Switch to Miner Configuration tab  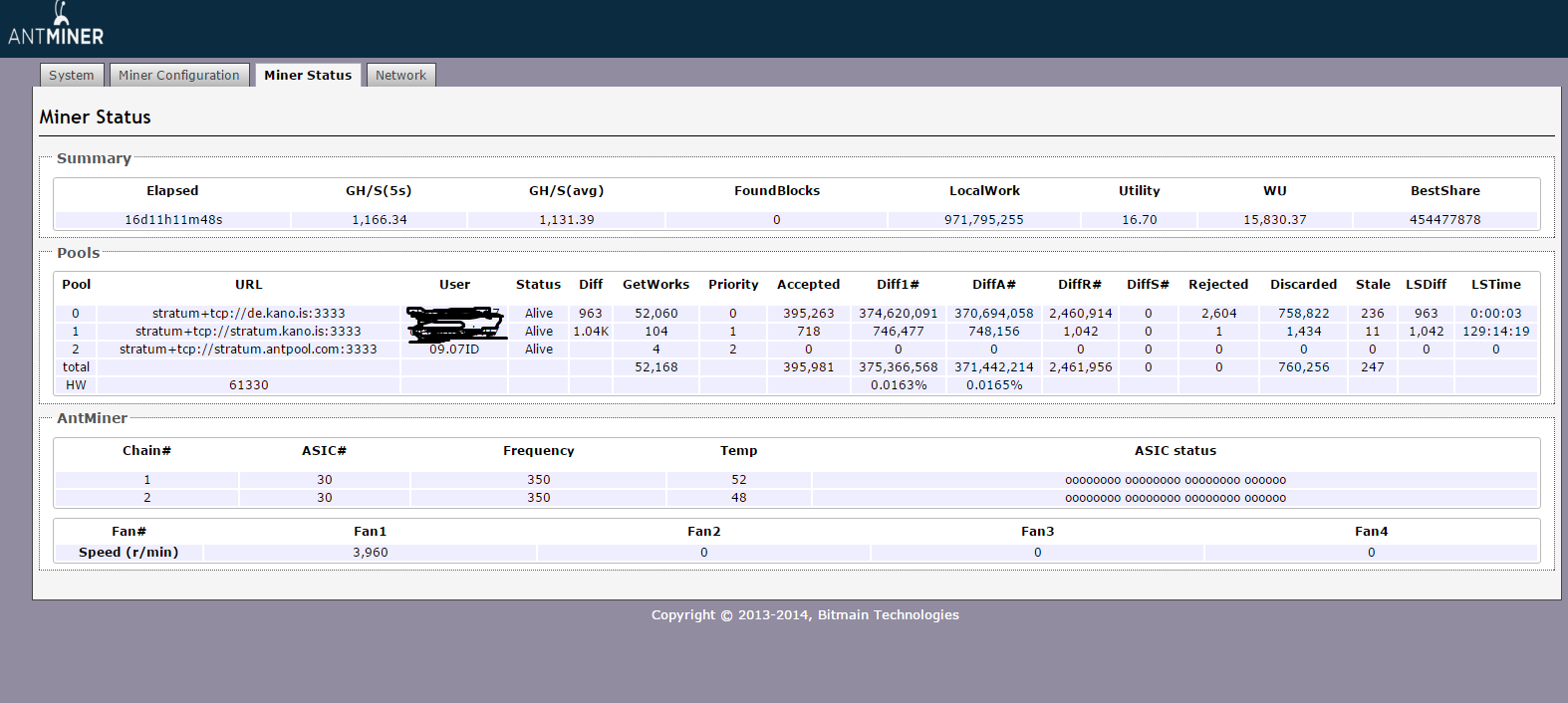coord(179,76)
